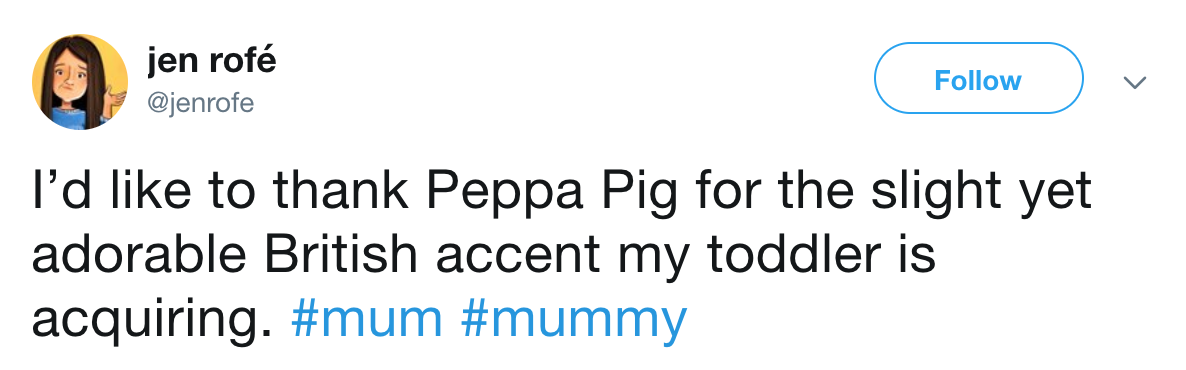Open jen rofé's profile picture avatar
The image size is (1186, 370).
79,82
